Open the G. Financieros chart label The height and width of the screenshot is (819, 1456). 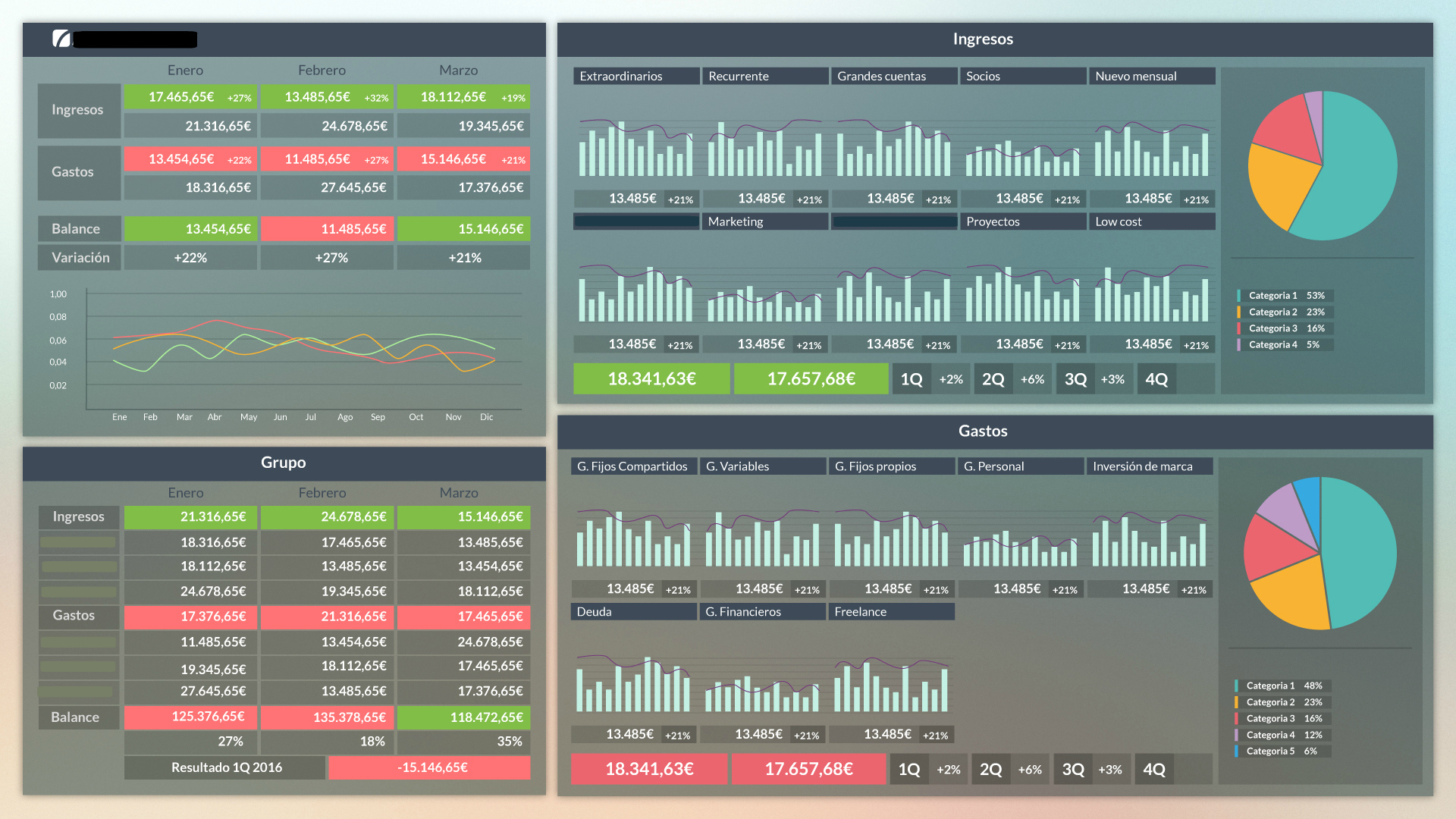click(x=763, y=612)
